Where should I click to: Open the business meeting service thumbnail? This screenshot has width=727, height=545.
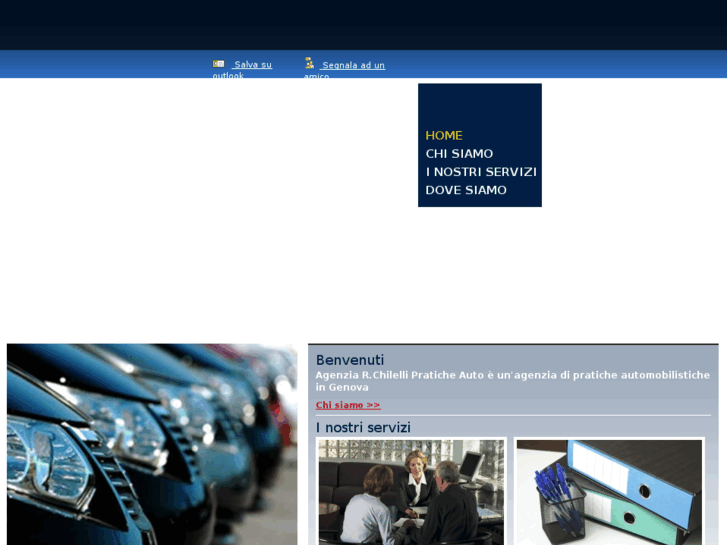411,492
